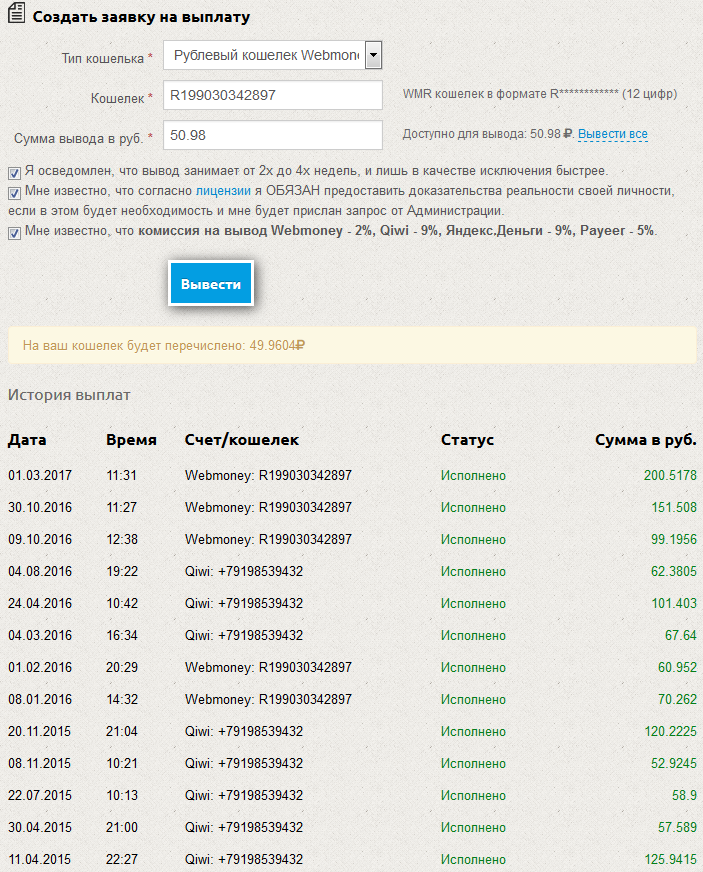Click the 'Статус' column header
Image resolution: width=703 pixels, height=872 pixels.
[x=467, y=440]
